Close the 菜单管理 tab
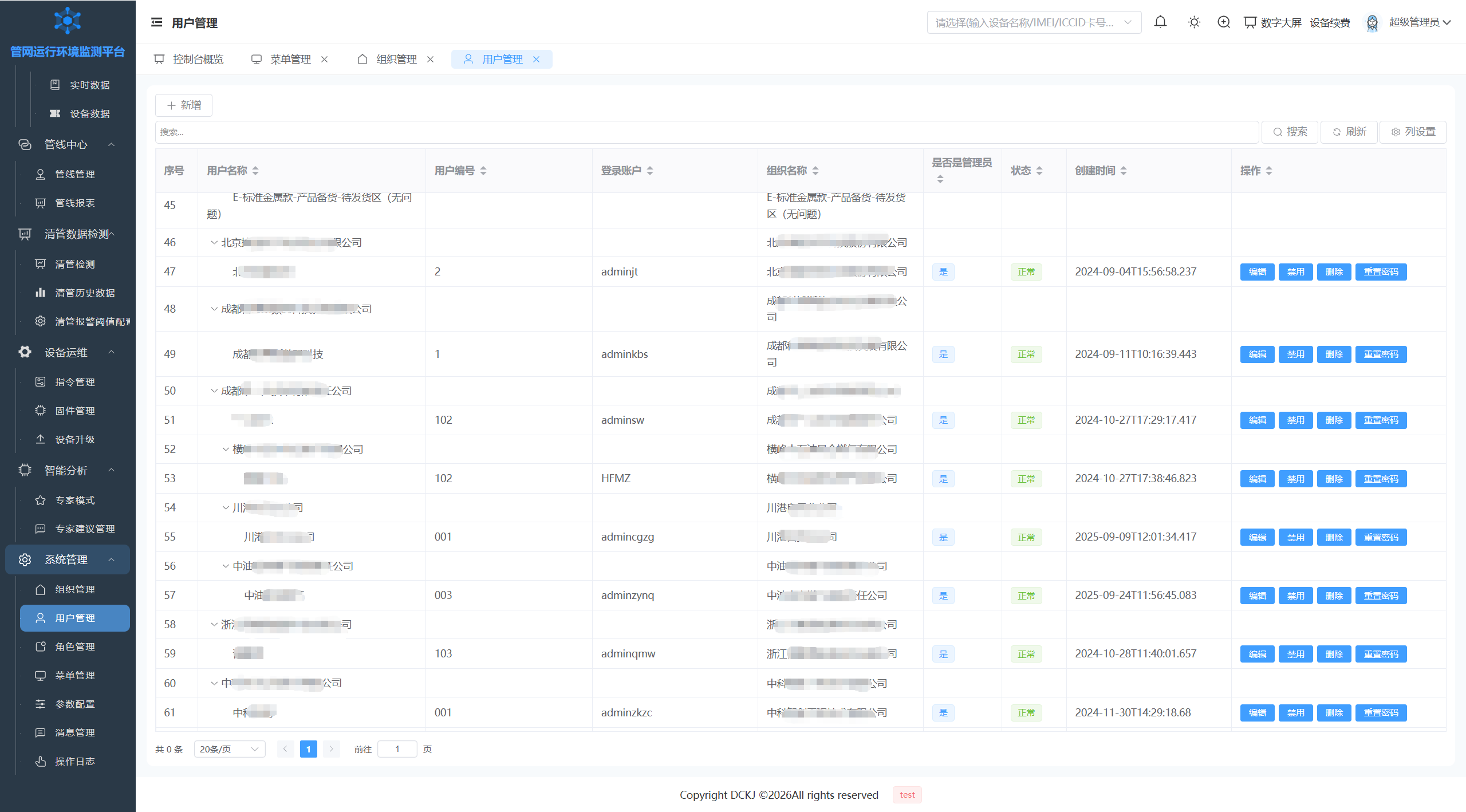Image resolution: width=1466 pixels, height=812 pixels. coord(324,59)
